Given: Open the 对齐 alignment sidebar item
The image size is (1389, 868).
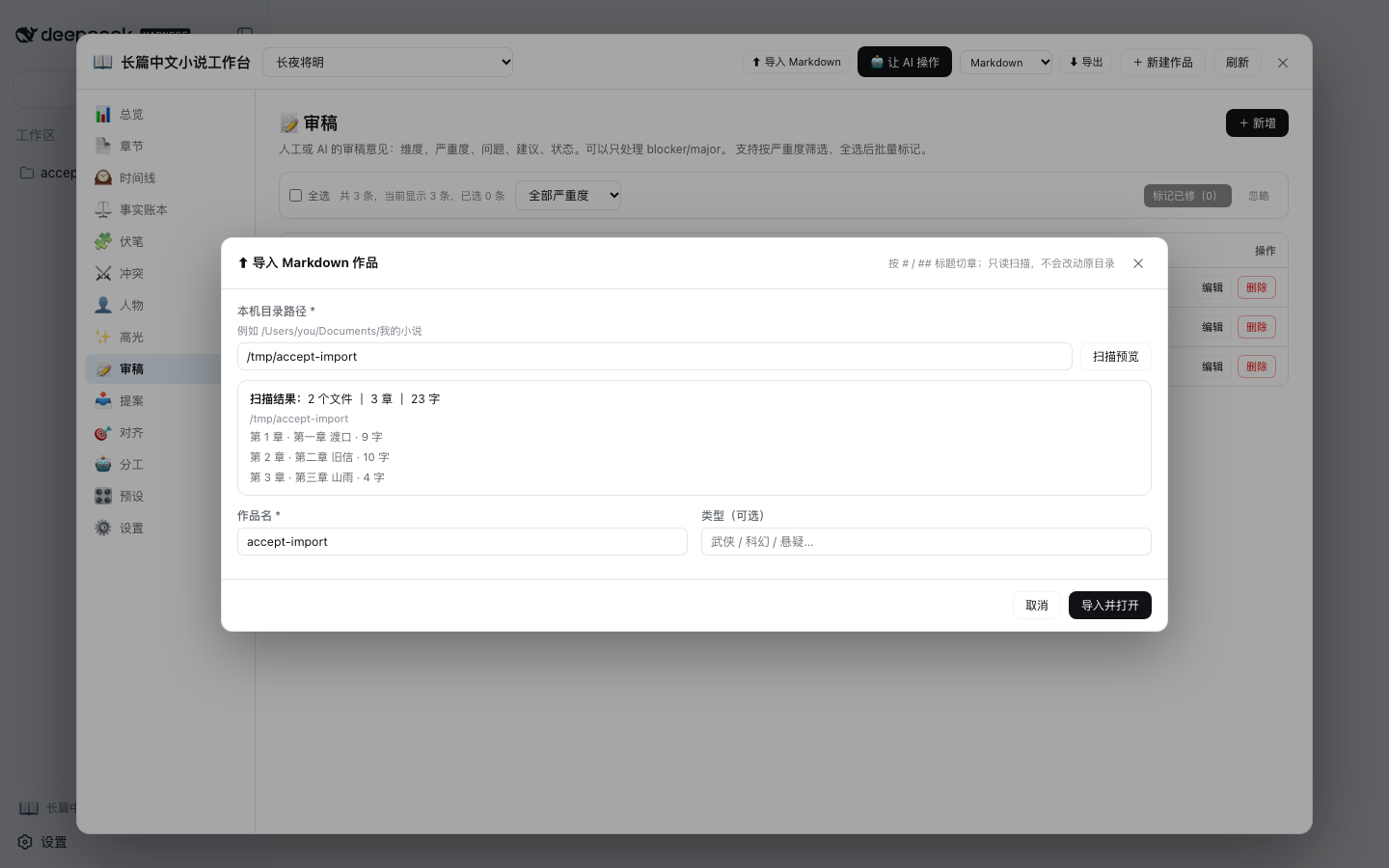Looking at the screenshot, I should (154, 432).
